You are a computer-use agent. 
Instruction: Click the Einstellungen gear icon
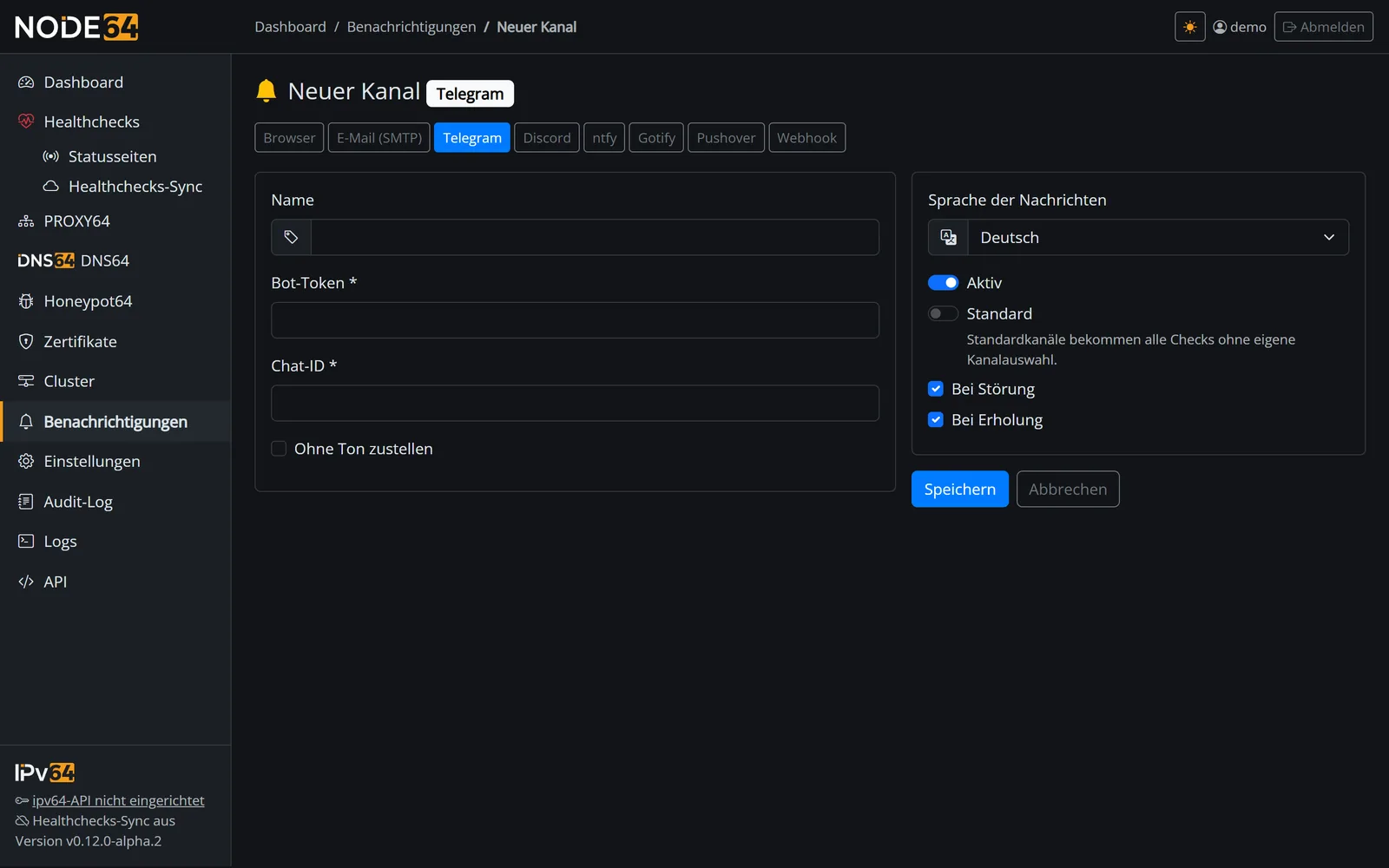[26, 461]
